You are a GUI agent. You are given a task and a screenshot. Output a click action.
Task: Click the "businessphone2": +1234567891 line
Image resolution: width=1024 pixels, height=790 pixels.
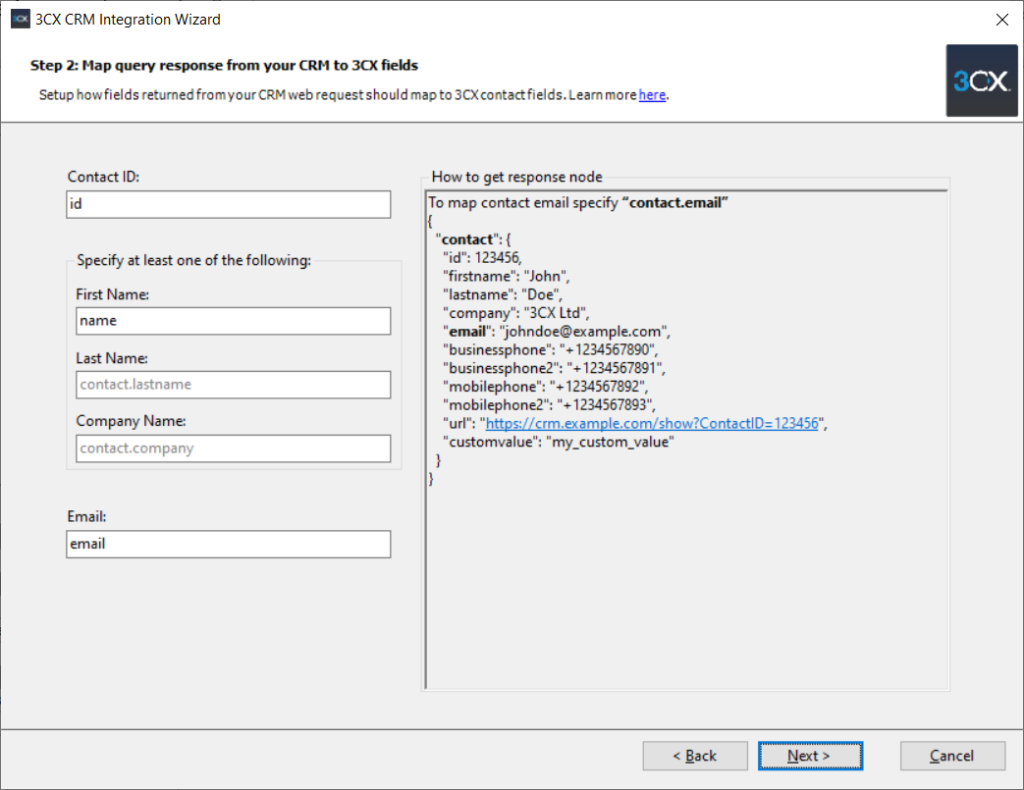tap(554, 368)
